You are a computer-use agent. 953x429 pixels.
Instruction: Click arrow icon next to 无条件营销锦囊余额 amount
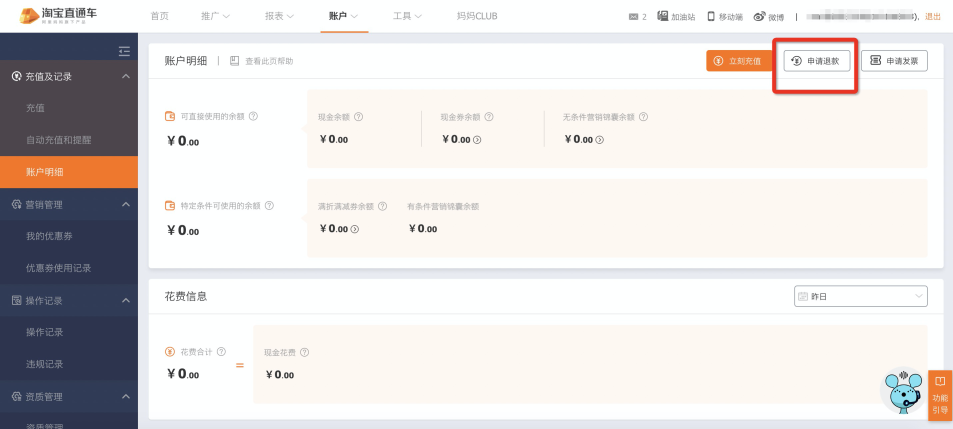tap(599, 140)
